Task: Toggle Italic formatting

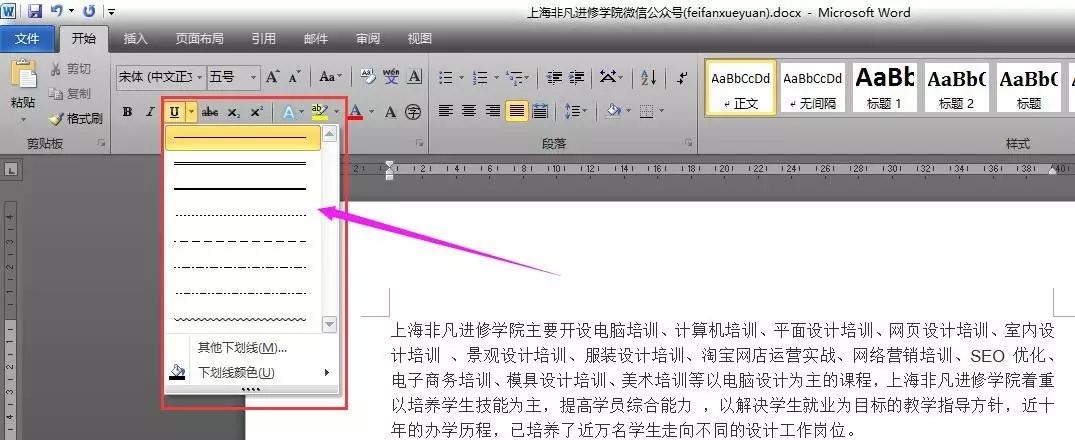Action: coord(150,112)
